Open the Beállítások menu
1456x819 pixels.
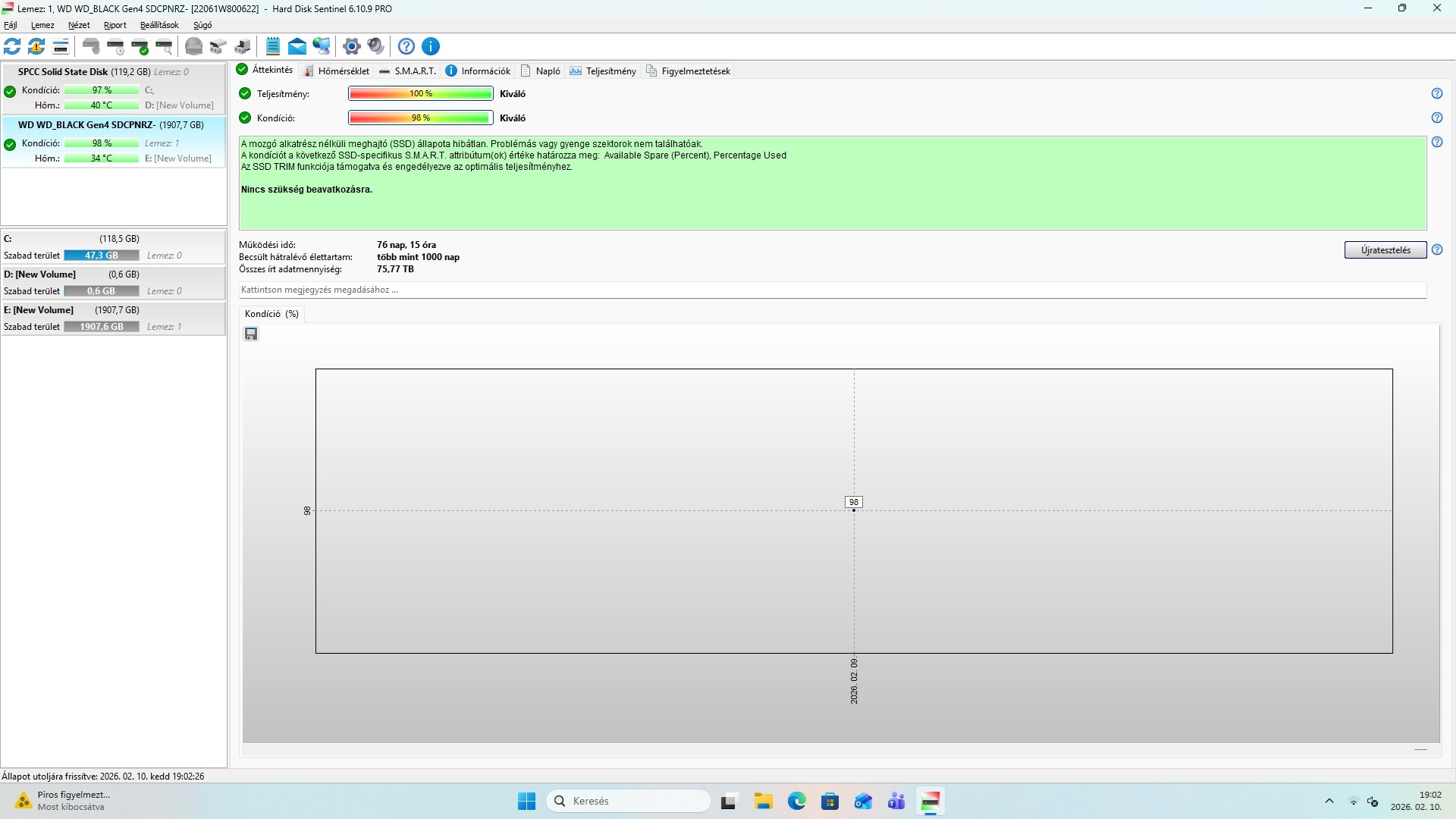159,25
